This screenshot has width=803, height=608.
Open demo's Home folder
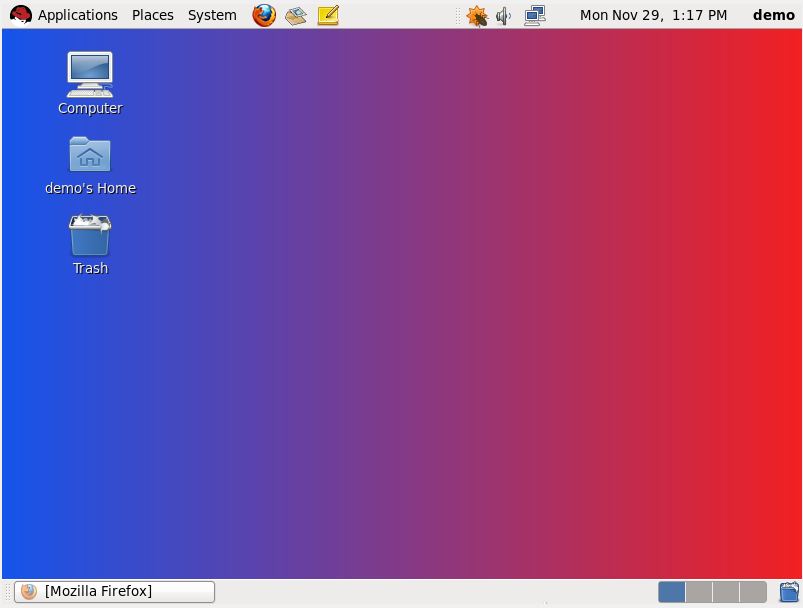[x=90, y=155]
